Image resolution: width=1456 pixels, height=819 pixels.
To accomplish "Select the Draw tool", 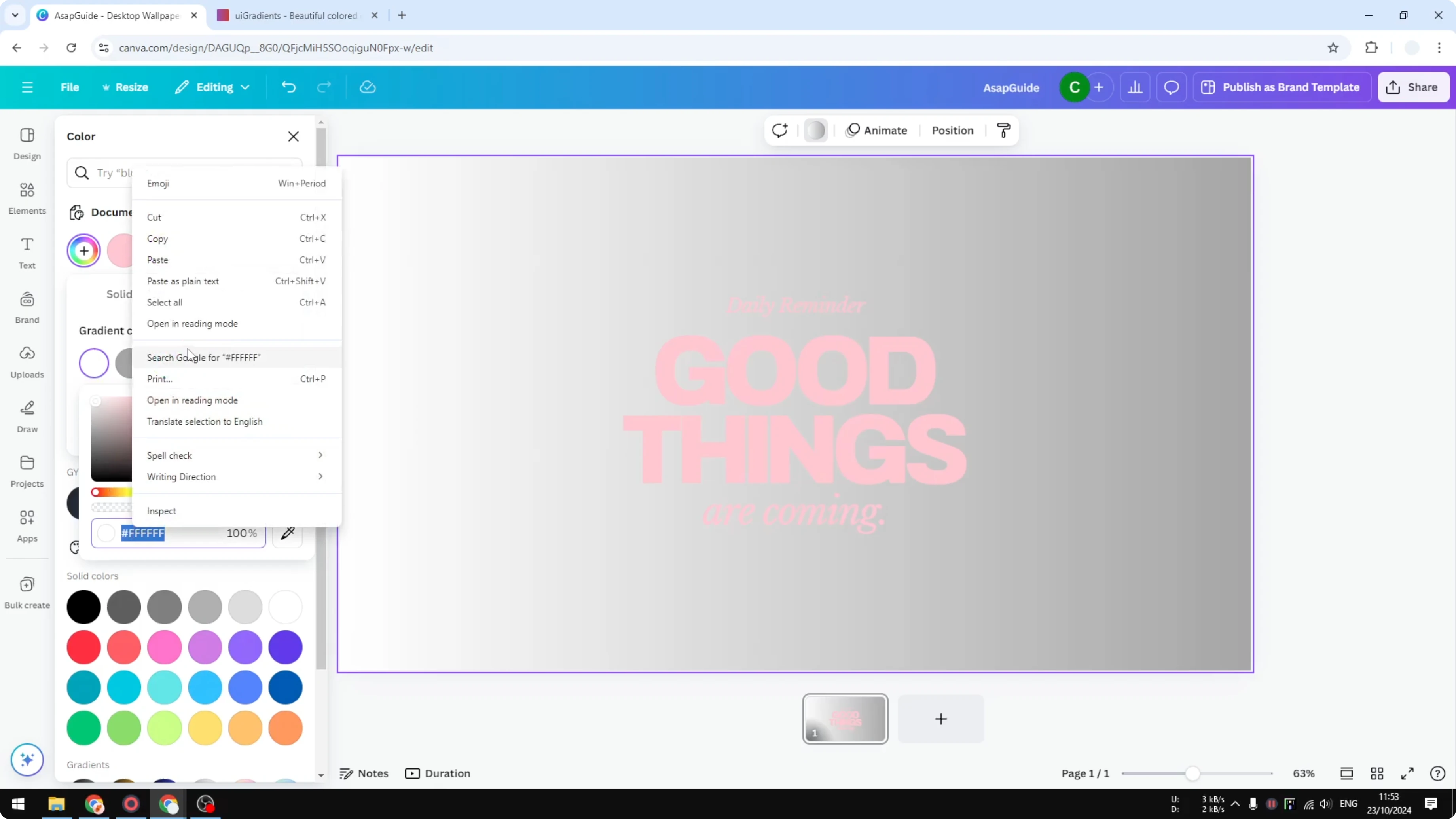I will 27,417.
